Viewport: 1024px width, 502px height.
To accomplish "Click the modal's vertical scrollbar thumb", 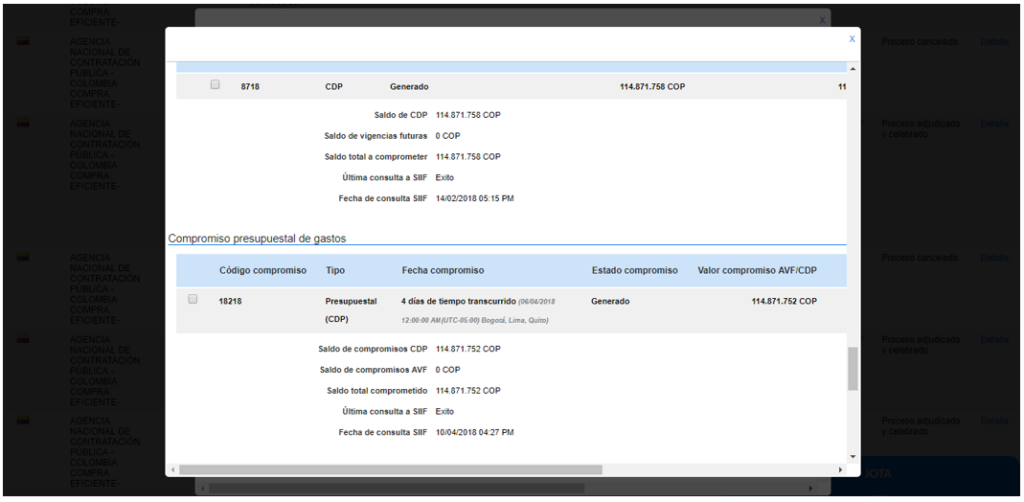I will [852, 369].
